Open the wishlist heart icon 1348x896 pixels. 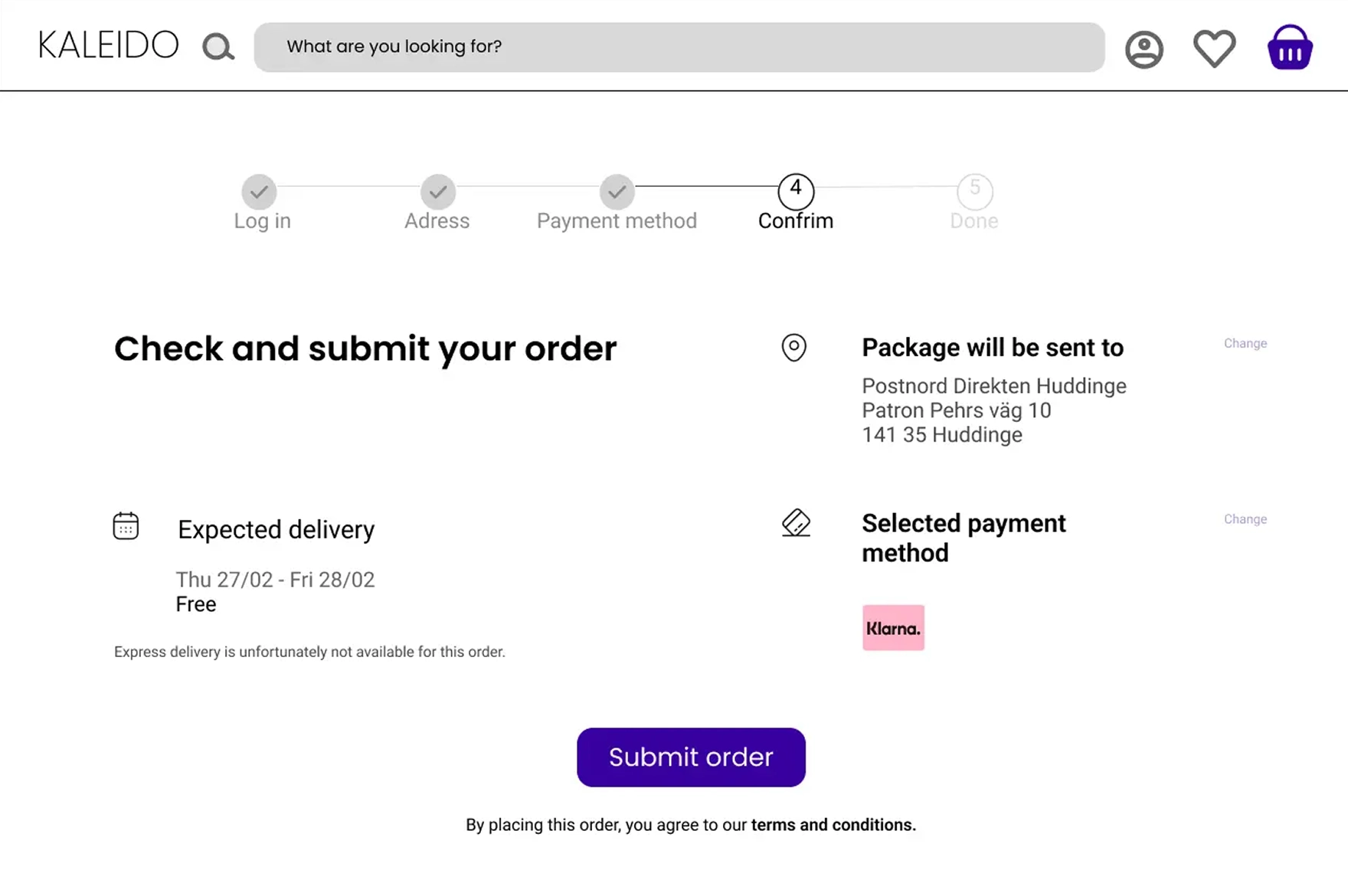1214,48
